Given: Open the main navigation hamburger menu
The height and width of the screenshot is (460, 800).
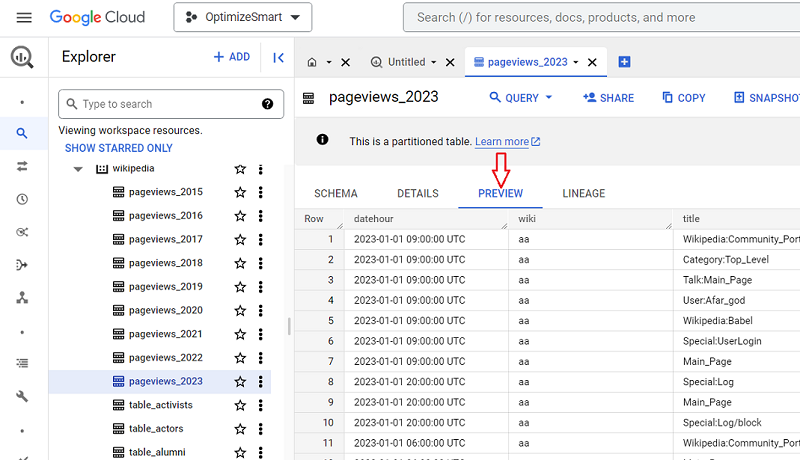Looking at the screenshot, I should pyautogui.click(x=24, y=18).
